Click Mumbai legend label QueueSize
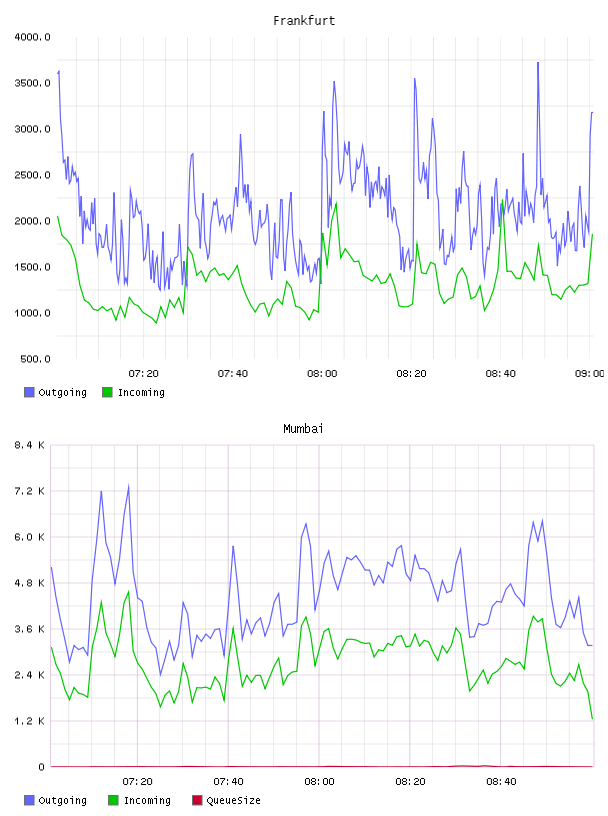The height and width of the screenshot is (816, 608). [x=233, y=800]
